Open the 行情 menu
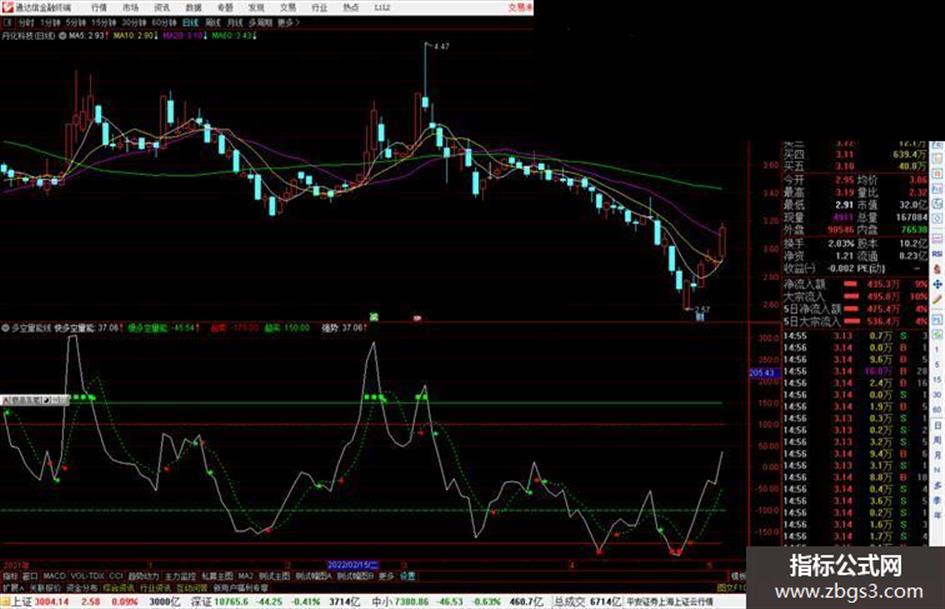This screenshot has width=945, height=609. click(x=99, y=8)
